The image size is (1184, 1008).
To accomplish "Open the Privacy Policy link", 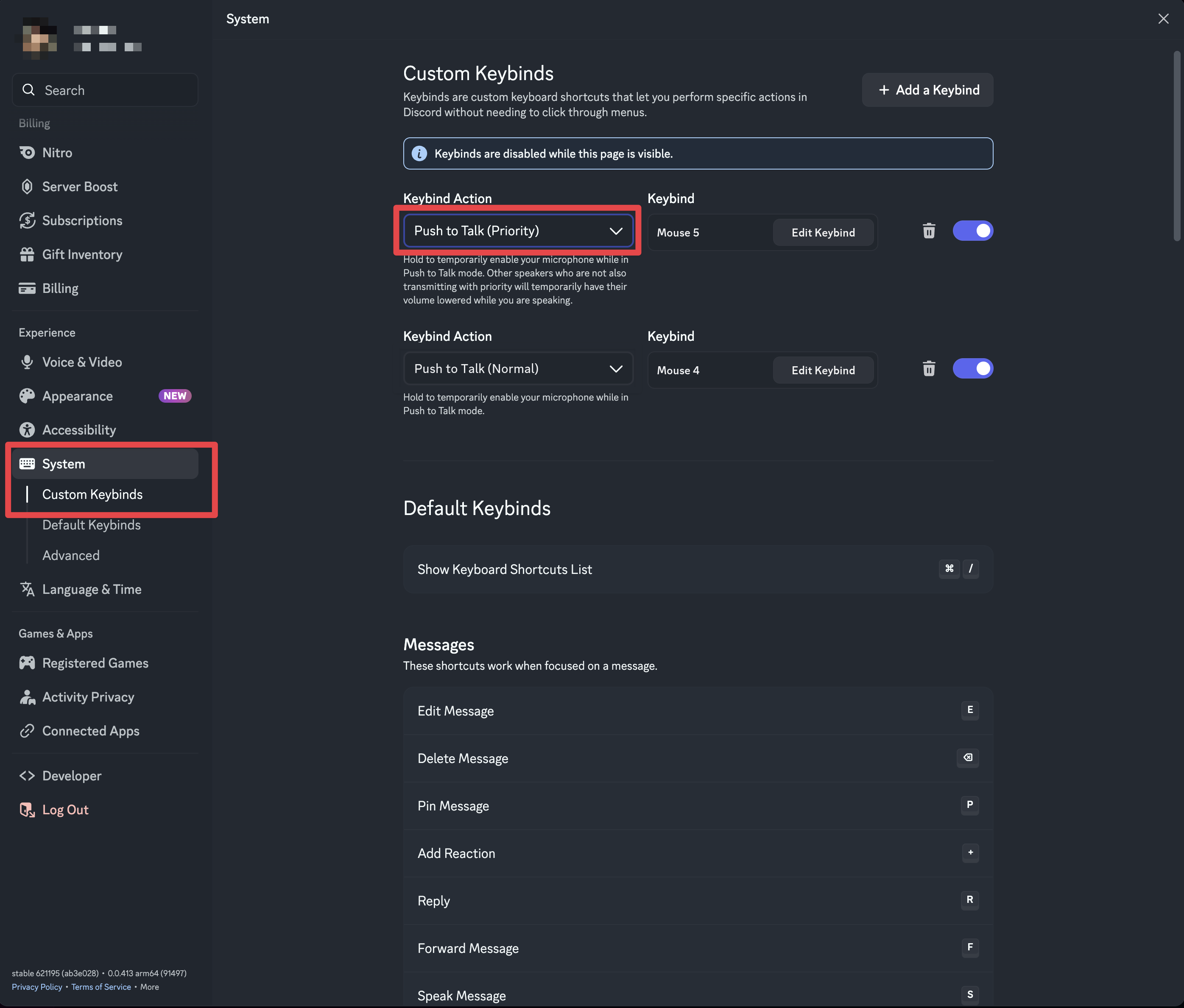I will [37, 987].
